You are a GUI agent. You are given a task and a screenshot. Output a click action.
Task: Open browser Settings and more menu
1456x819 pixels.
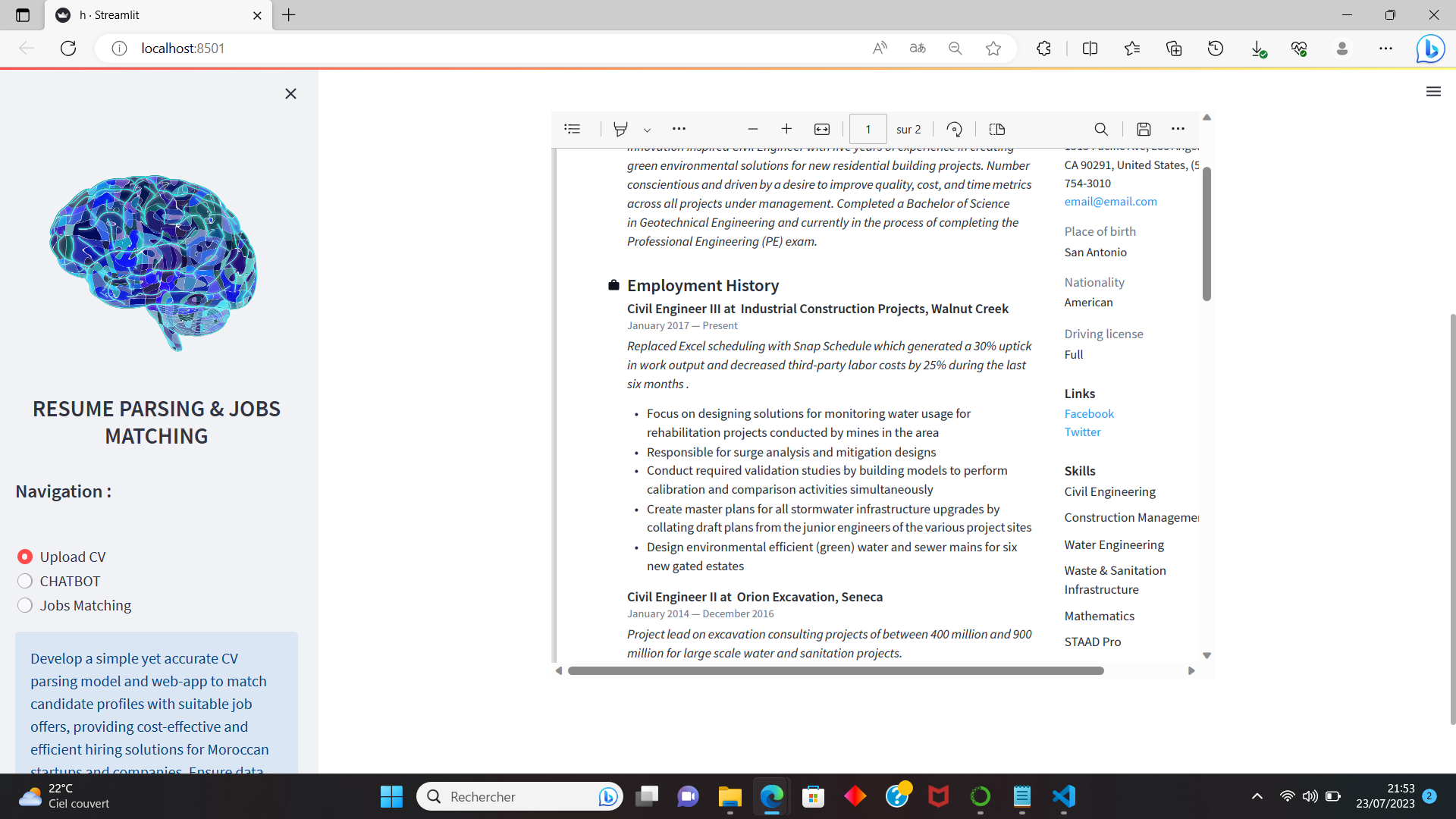1387,48
